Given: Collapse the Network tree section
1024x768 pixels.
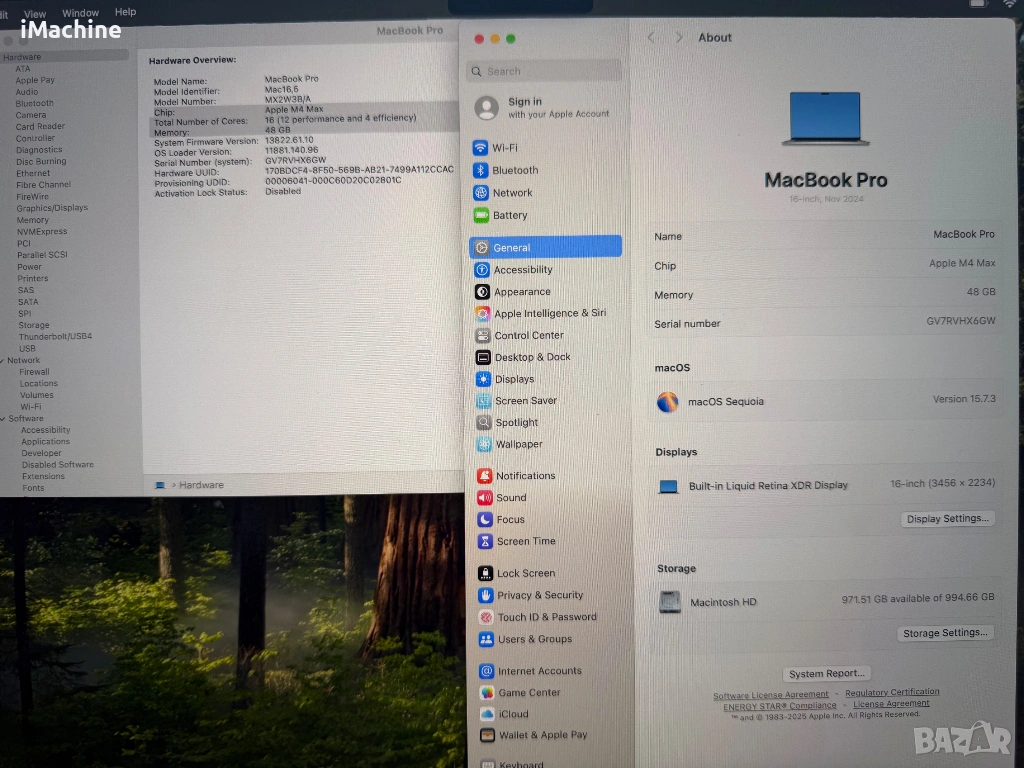Looking at the screenshot, I should pos(3,360).
